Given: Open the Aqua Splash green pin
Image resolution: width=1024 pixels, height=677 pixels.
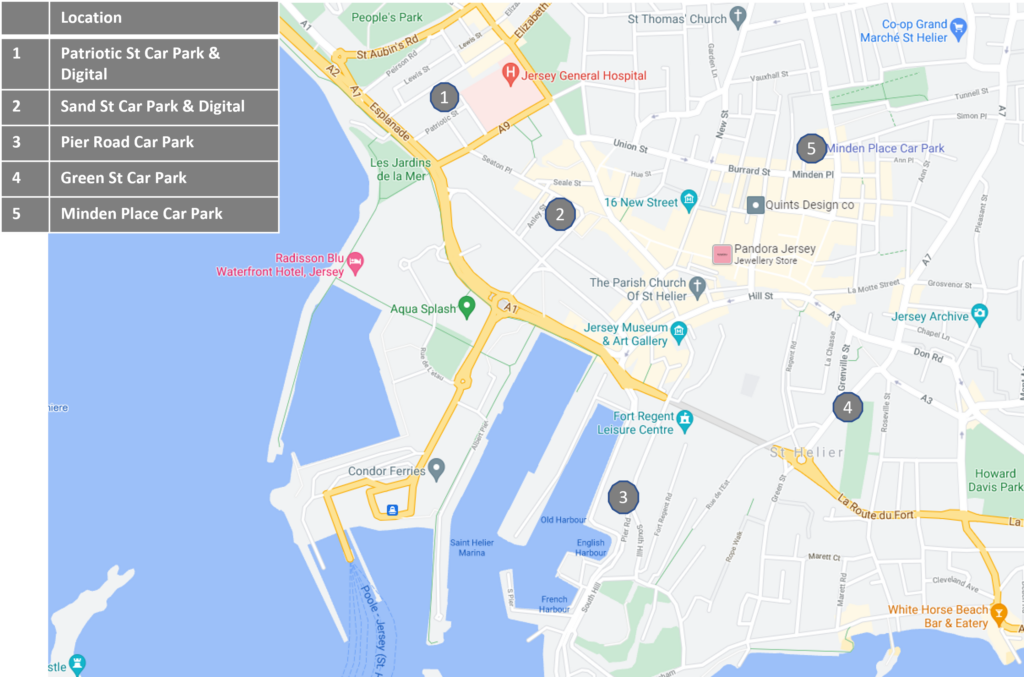Looking at the screenshot, I should (x=466, y=307).
